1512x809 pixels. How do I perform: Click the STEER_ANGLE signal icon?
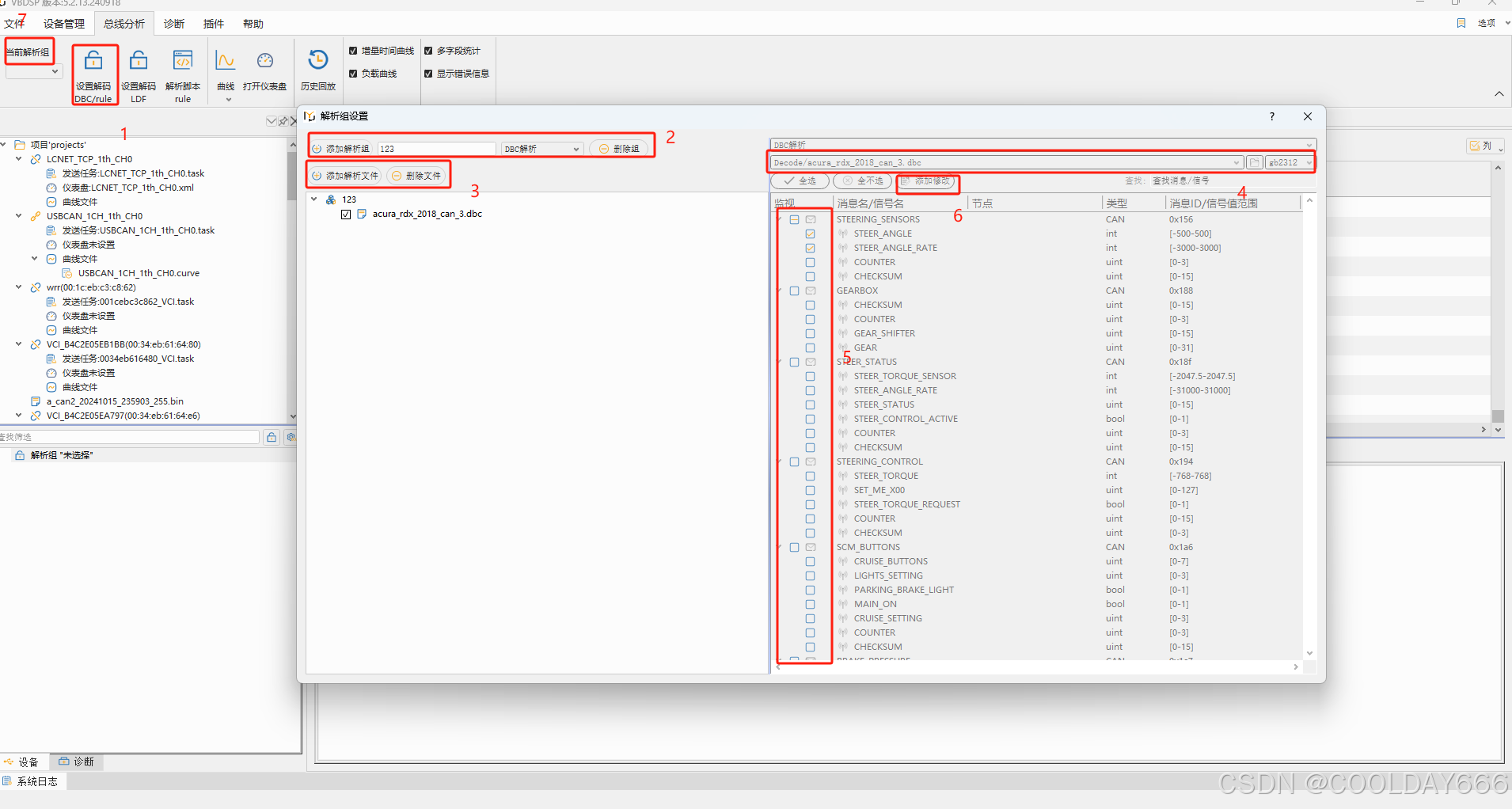(843, 234)
